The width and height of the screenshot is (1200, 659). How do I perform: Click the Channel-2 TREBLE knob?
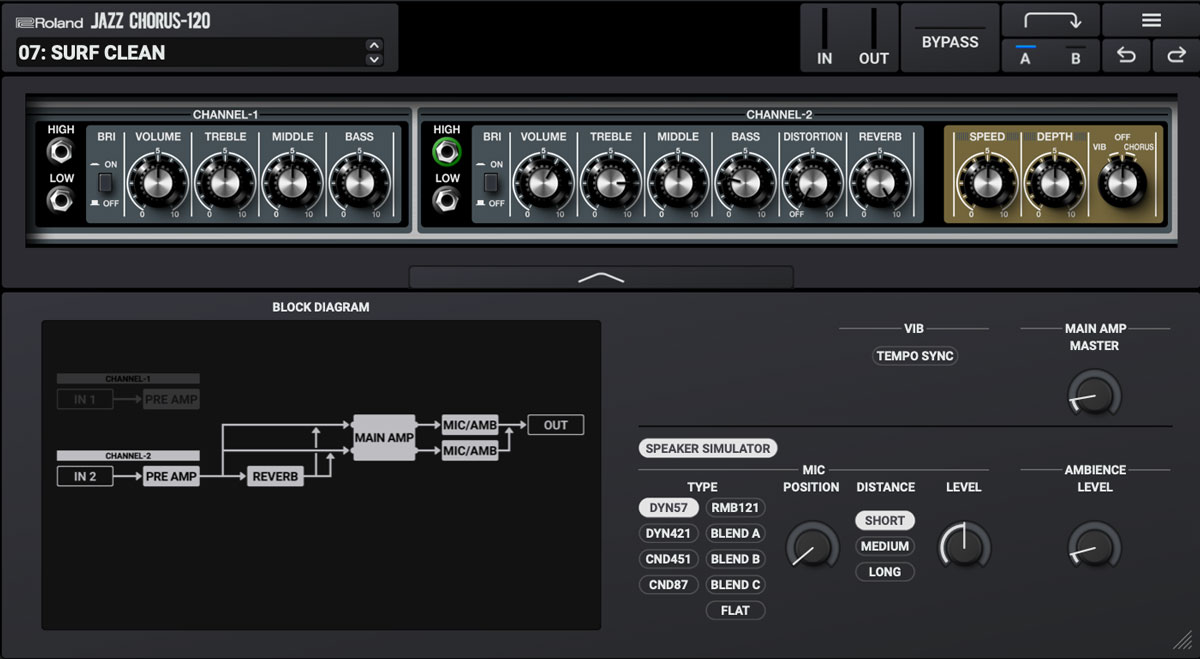(x=610, y=183)
